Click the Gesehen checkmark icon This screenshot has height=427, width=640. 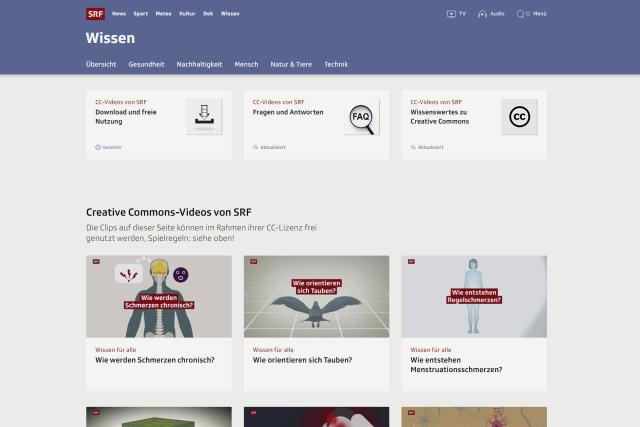pos(98,147)
